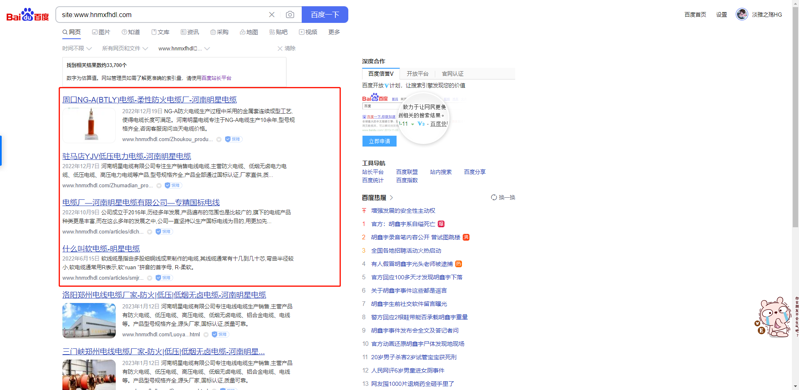Click the user avatar icon
The width and height of the screenshot is (799, 390).
click(742, 14)
